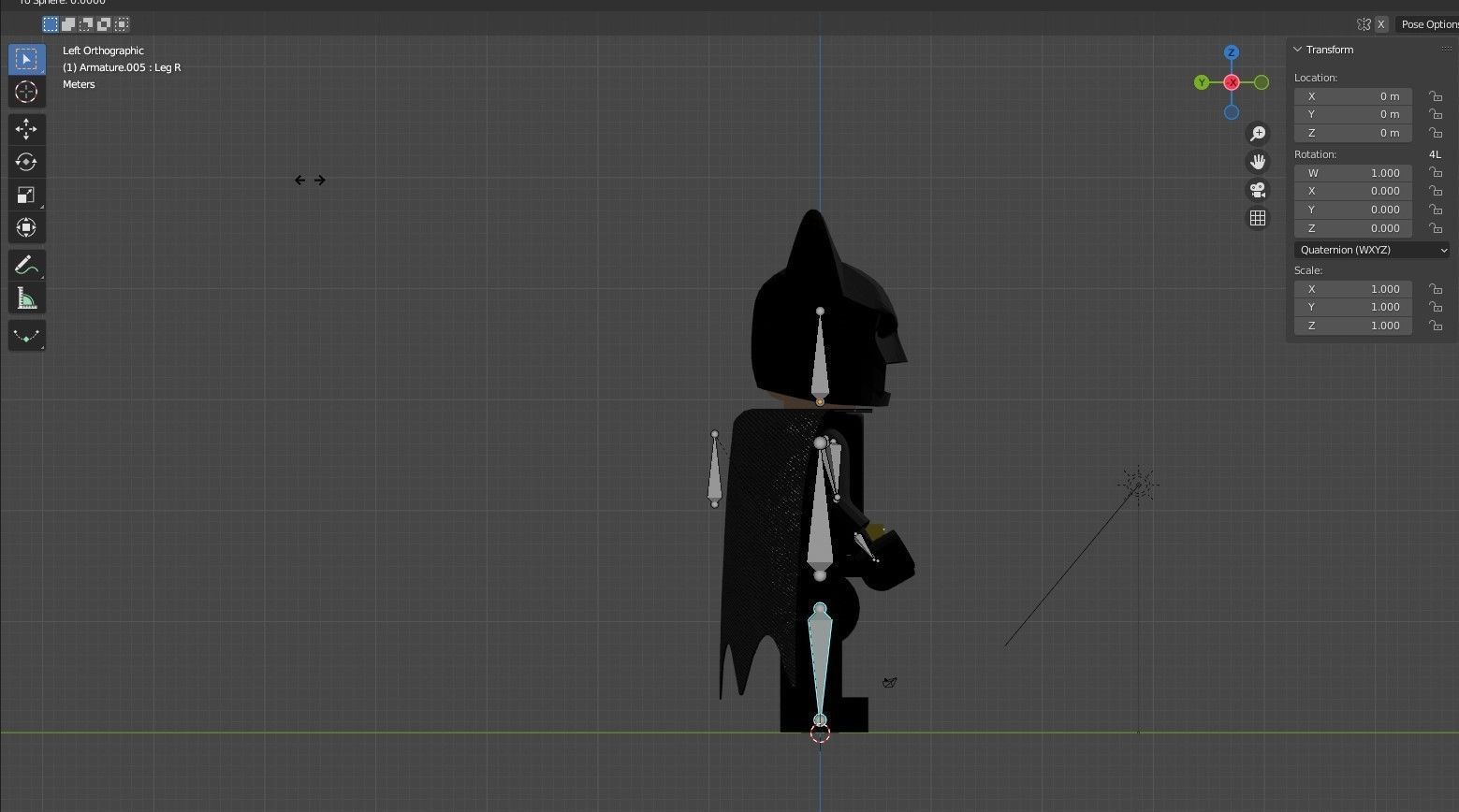Click the 'Left Orthographic' view label
This screenshot has height=812, width=1459.
(x=103, y=51)
